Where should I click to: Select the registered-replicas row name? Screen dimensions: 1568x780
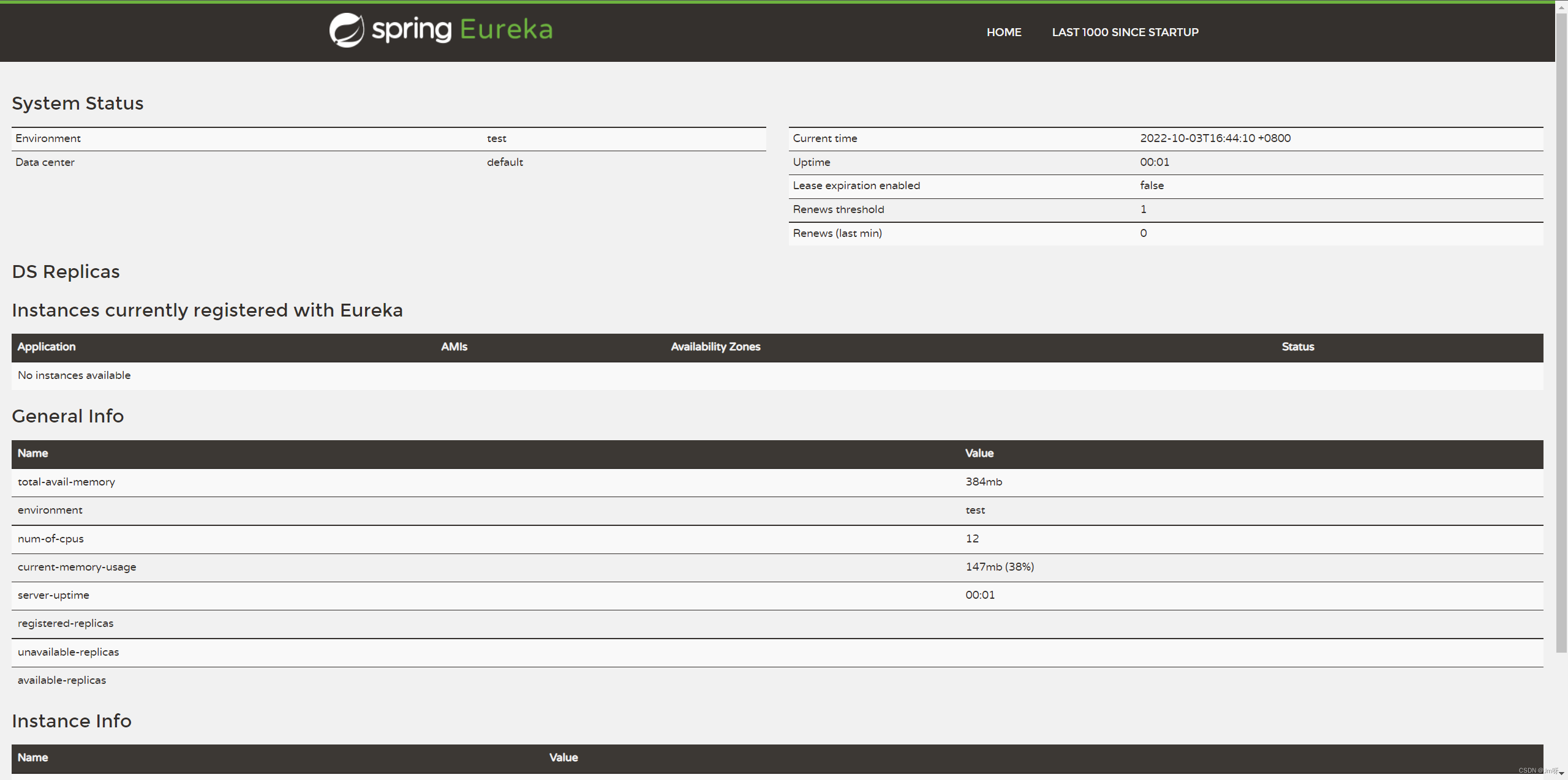[x=66, y=623]
